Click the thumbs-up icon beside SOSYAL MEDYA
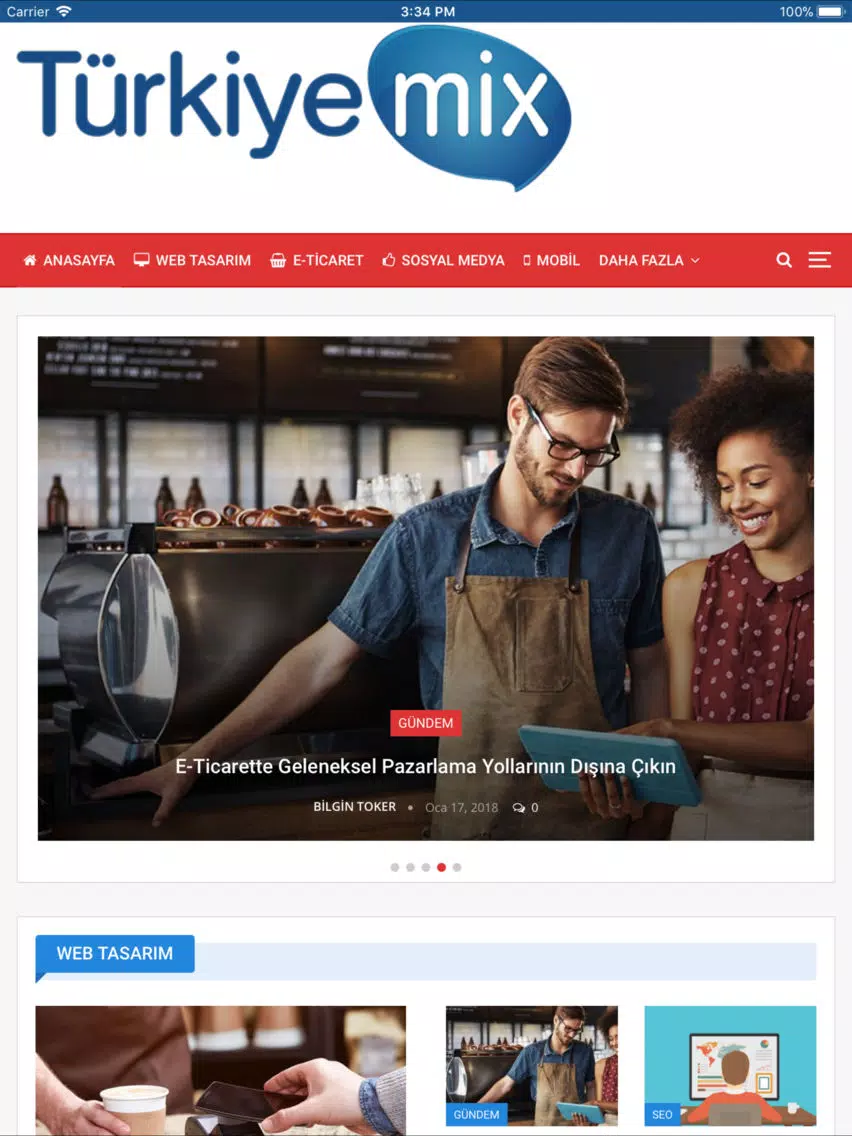852x1136 pixels. click(x=389, y=260)
